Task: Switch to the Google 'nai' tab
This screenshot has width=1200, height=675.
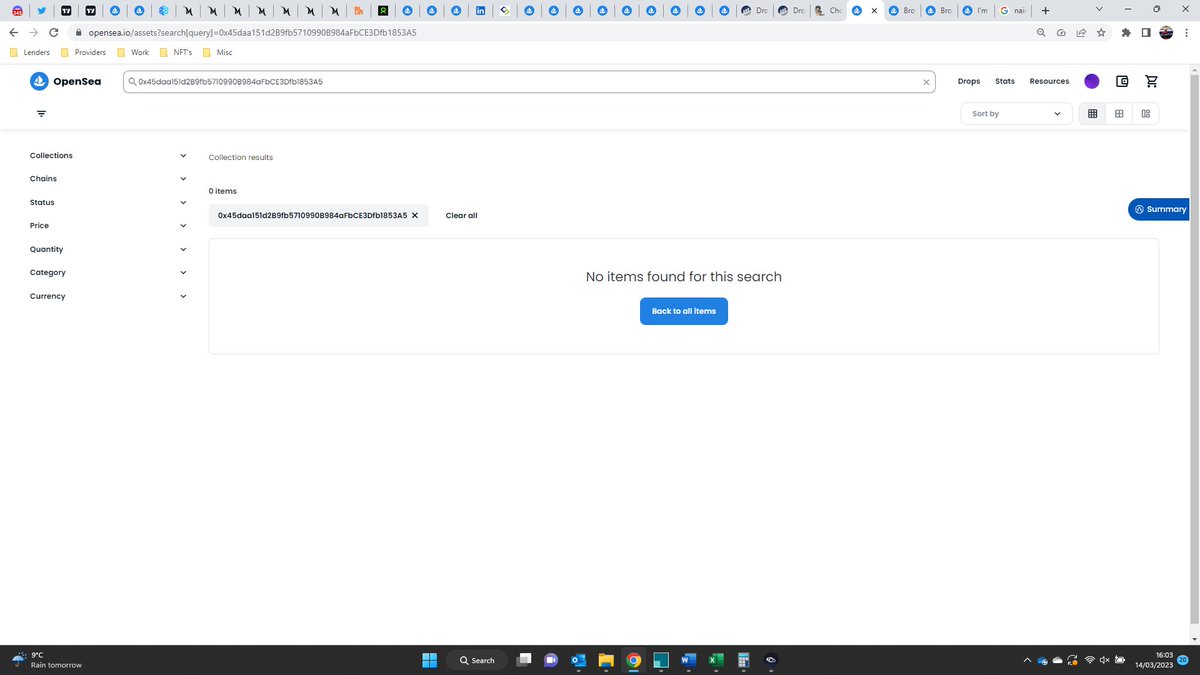Action: click(x=1013, y=10)
